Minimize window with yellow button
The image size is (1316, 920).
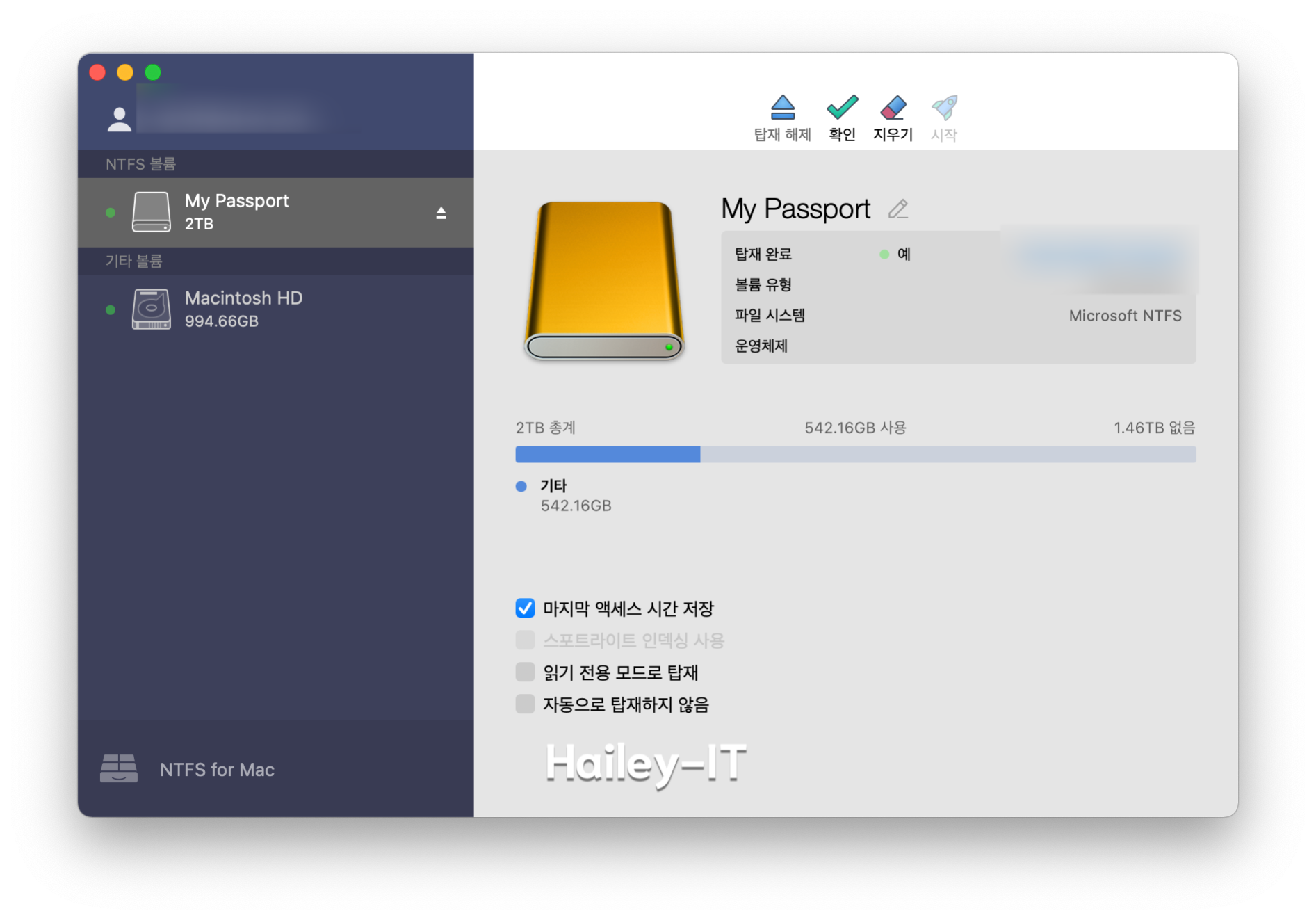pos(125,72)
